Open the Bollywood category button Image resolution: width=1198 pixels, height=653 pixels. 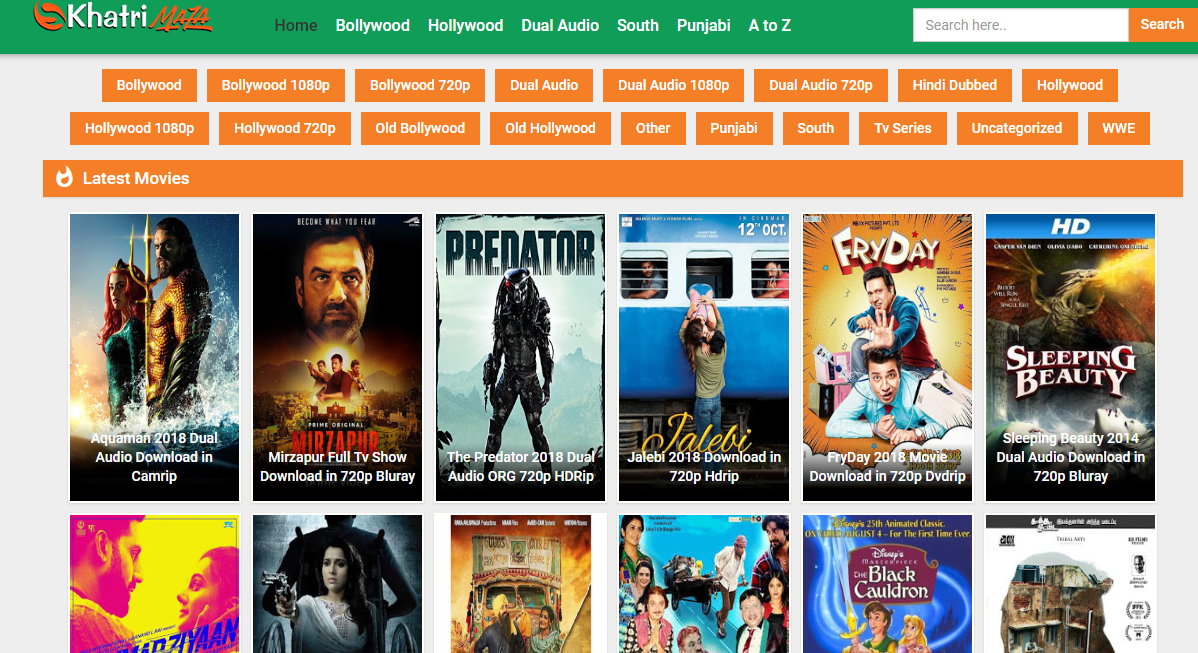click(149, 85)
